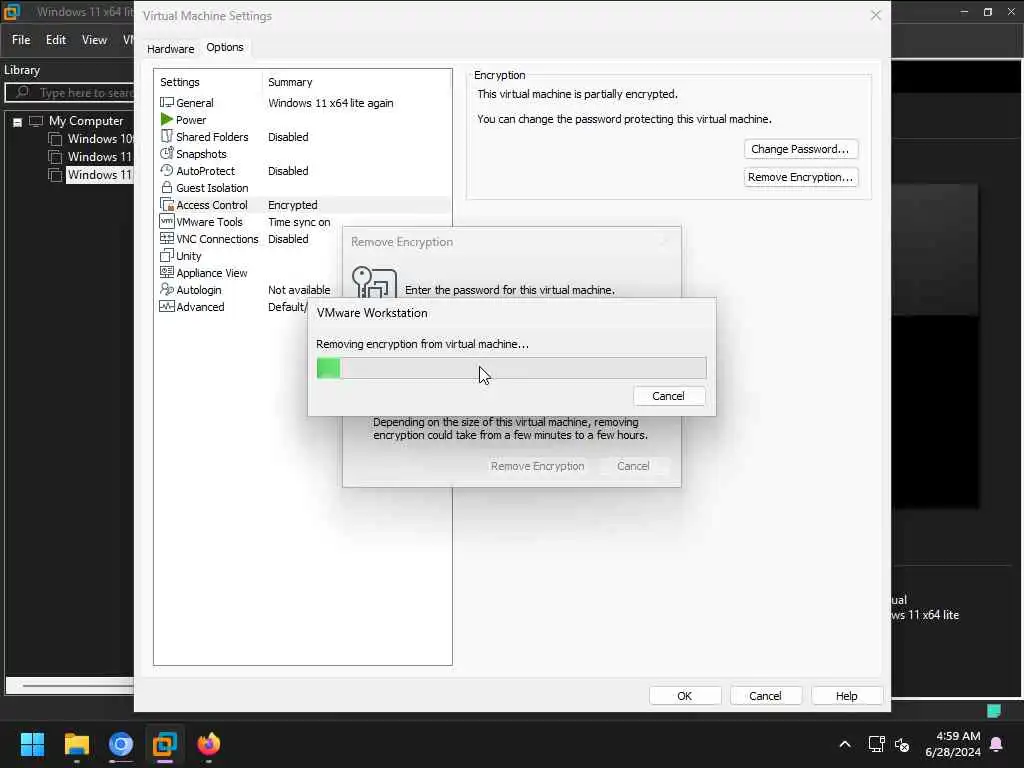Click the key icon in Remove Encryption dialog
This screenshot has height=768, width=1024.
click(x=374, y=283)
